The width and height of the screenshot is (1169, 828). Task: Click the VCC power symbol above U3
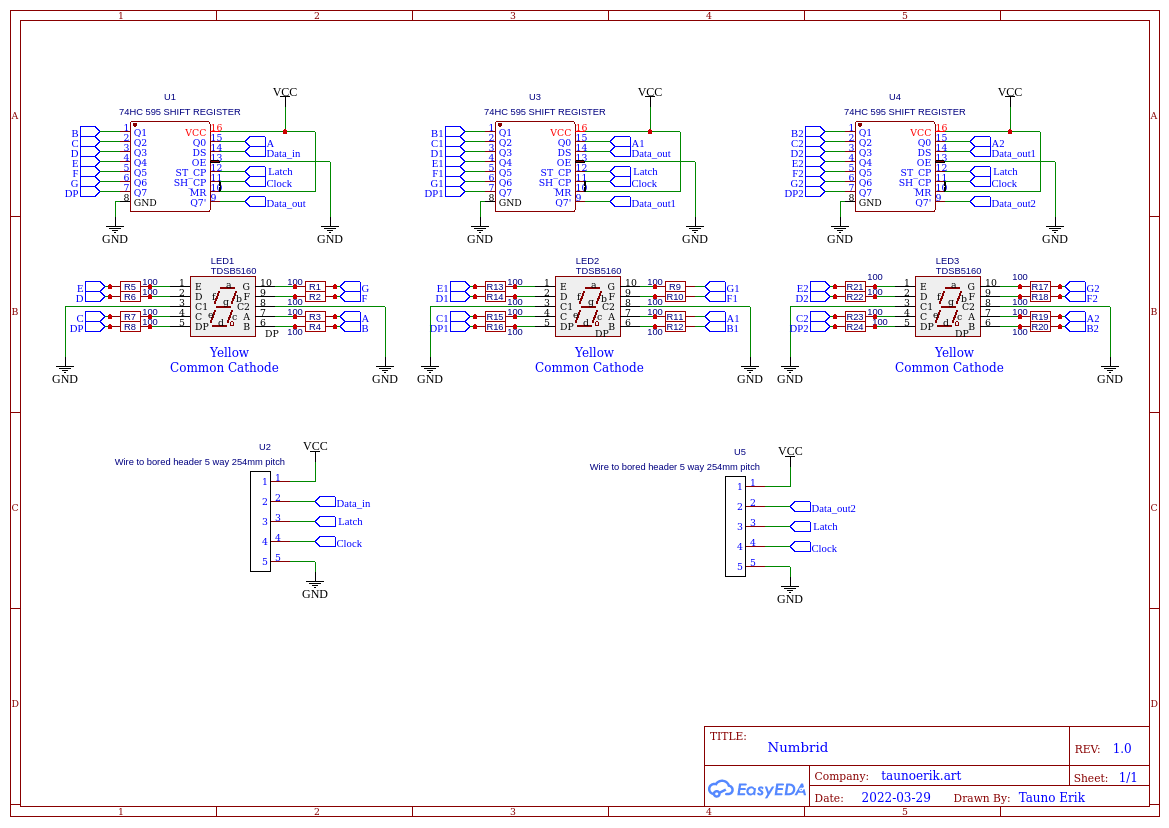click(650, 93)
